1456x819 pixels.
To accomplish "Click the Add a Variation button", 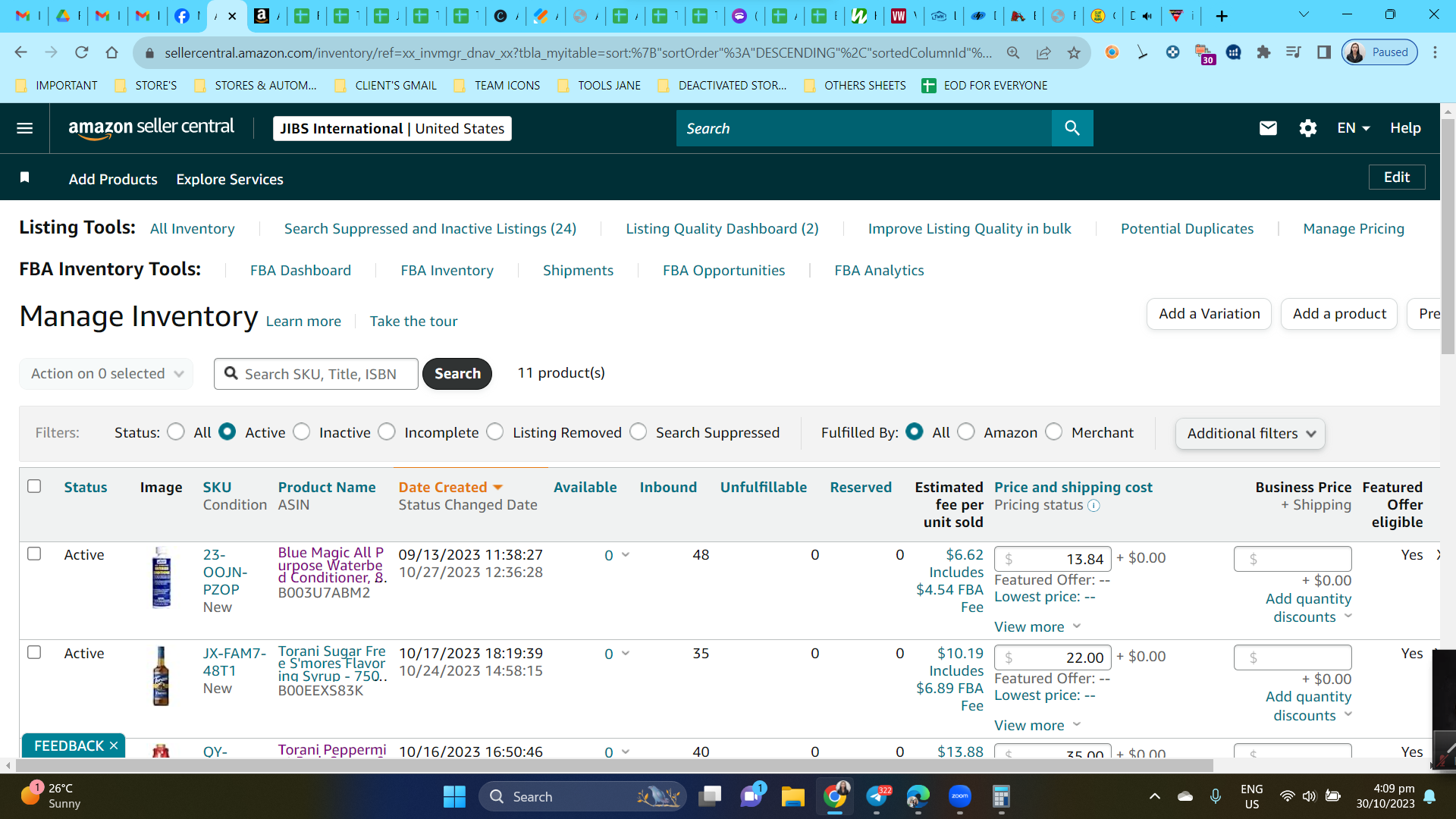I will coord(1209,314).
